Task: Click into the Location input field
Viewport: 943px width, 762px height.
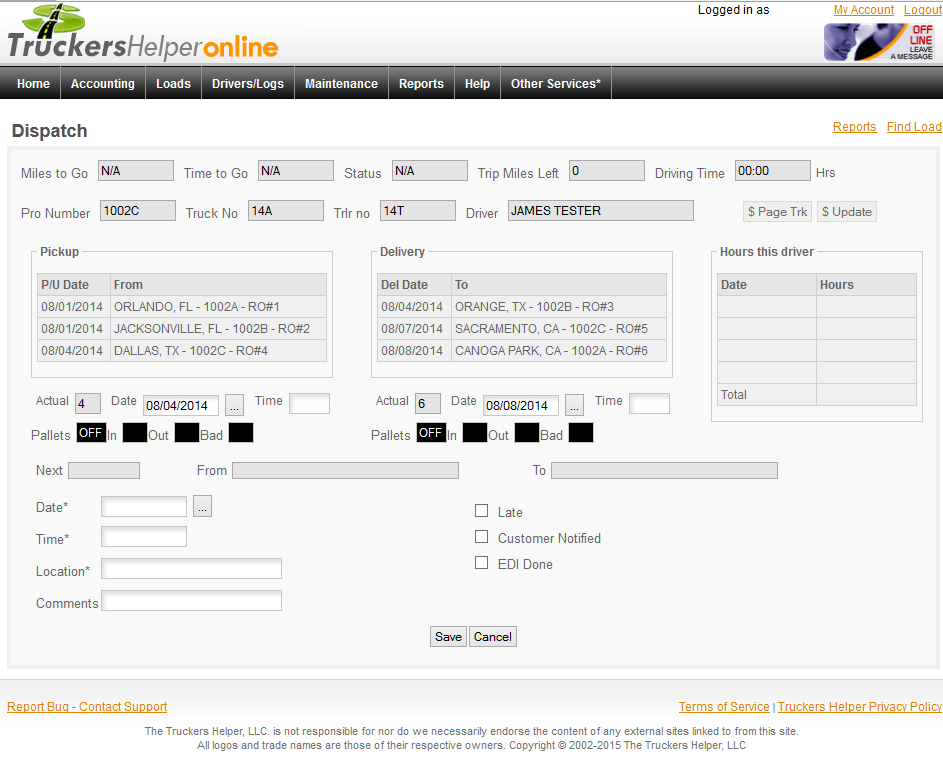Action: coord(191,569)
